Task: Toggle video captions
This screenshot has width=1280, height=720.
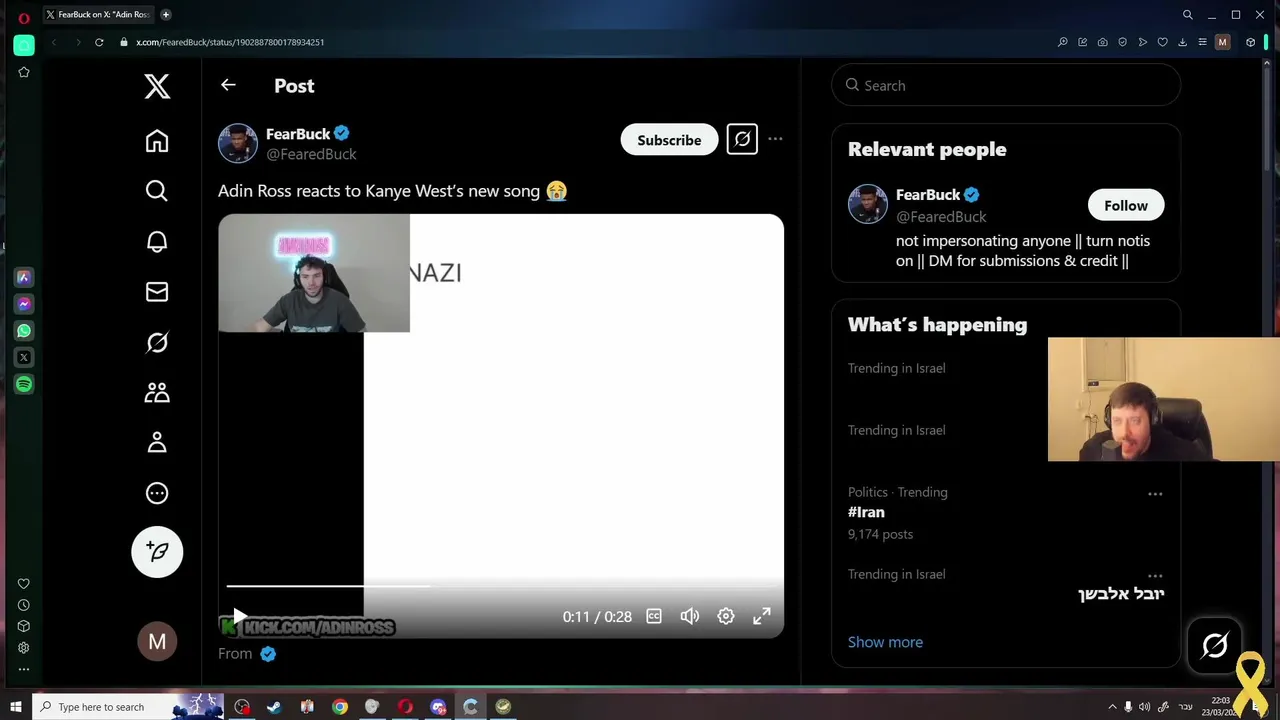Action: (654, 616)
